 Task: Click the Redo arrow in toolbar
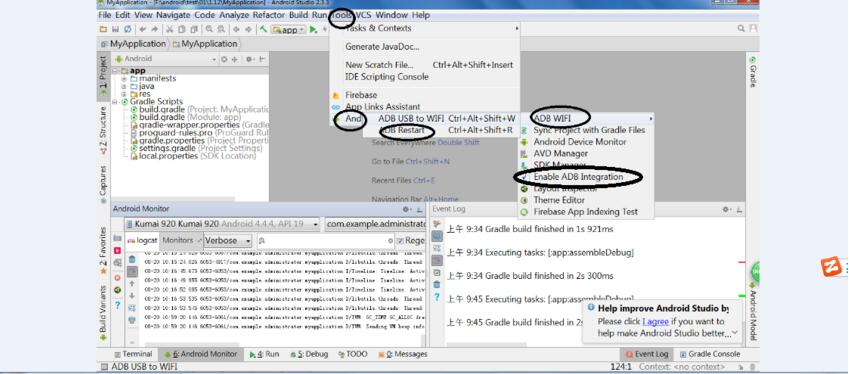[x=155, y=29]
